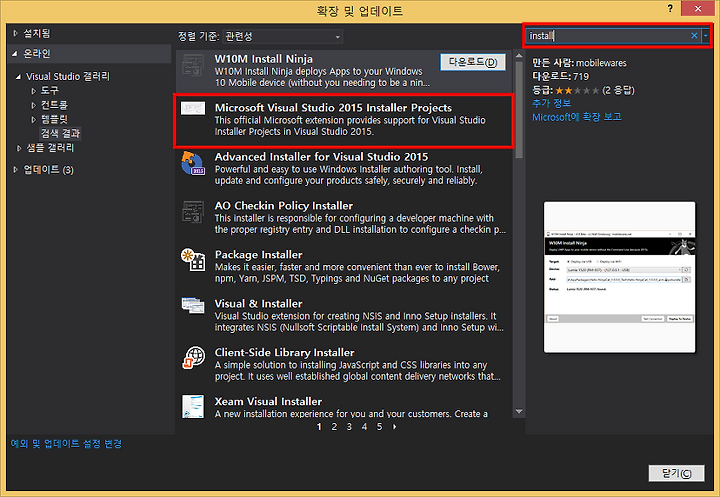
Task: Open the W10M Install Ninja preview thumbnail
Action: tap(619, 277)
